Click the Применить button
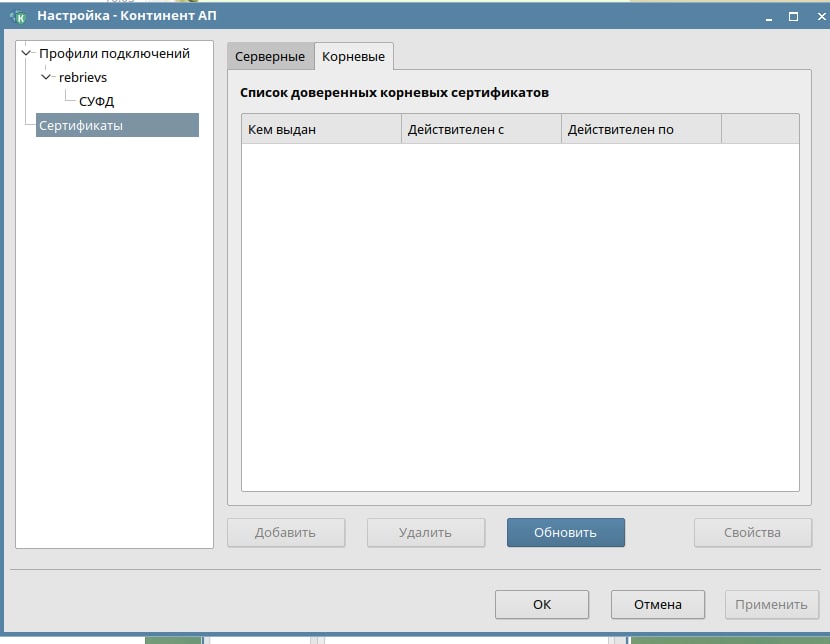The height and width of the screenshot is (644, 830). (772, 604)
